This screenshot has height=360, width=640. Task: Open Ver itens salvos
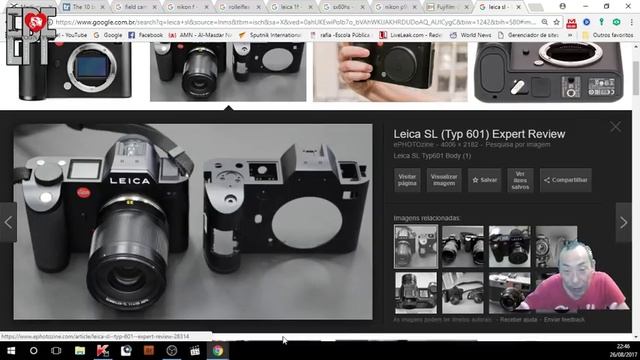click(520, 180)
